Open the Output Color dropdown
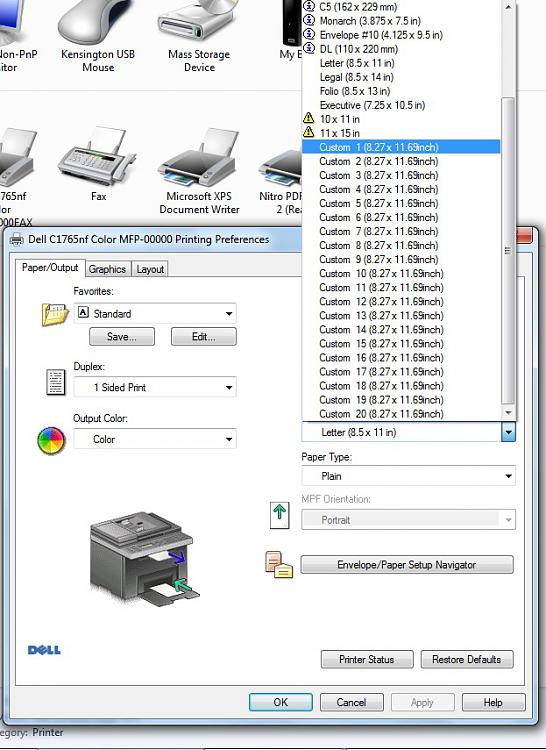The height and width of the screenshot is (750, 546). coord(155,439)
